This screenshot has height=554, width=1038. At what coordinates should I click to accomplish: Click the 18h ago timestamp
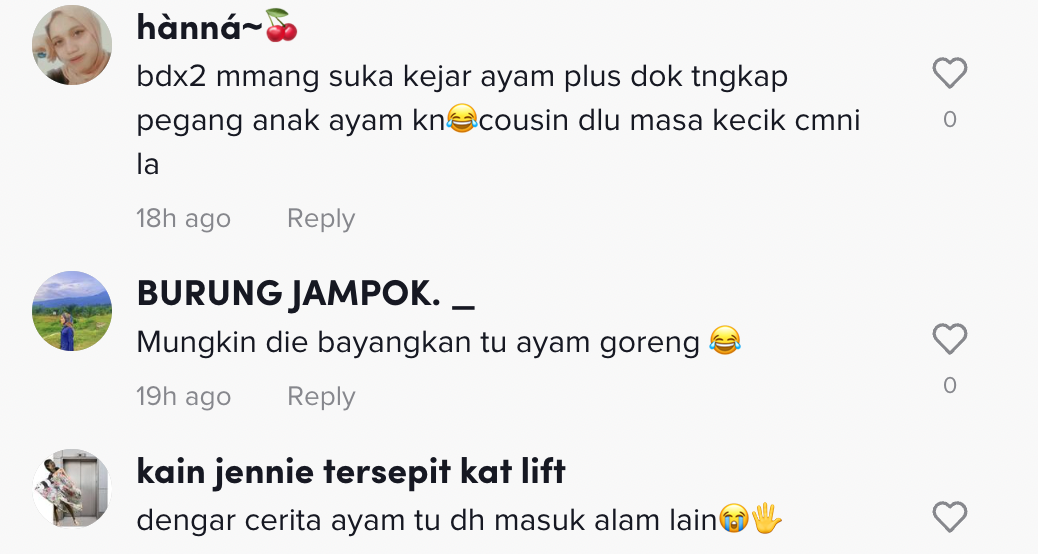click(x=183, y=218)
